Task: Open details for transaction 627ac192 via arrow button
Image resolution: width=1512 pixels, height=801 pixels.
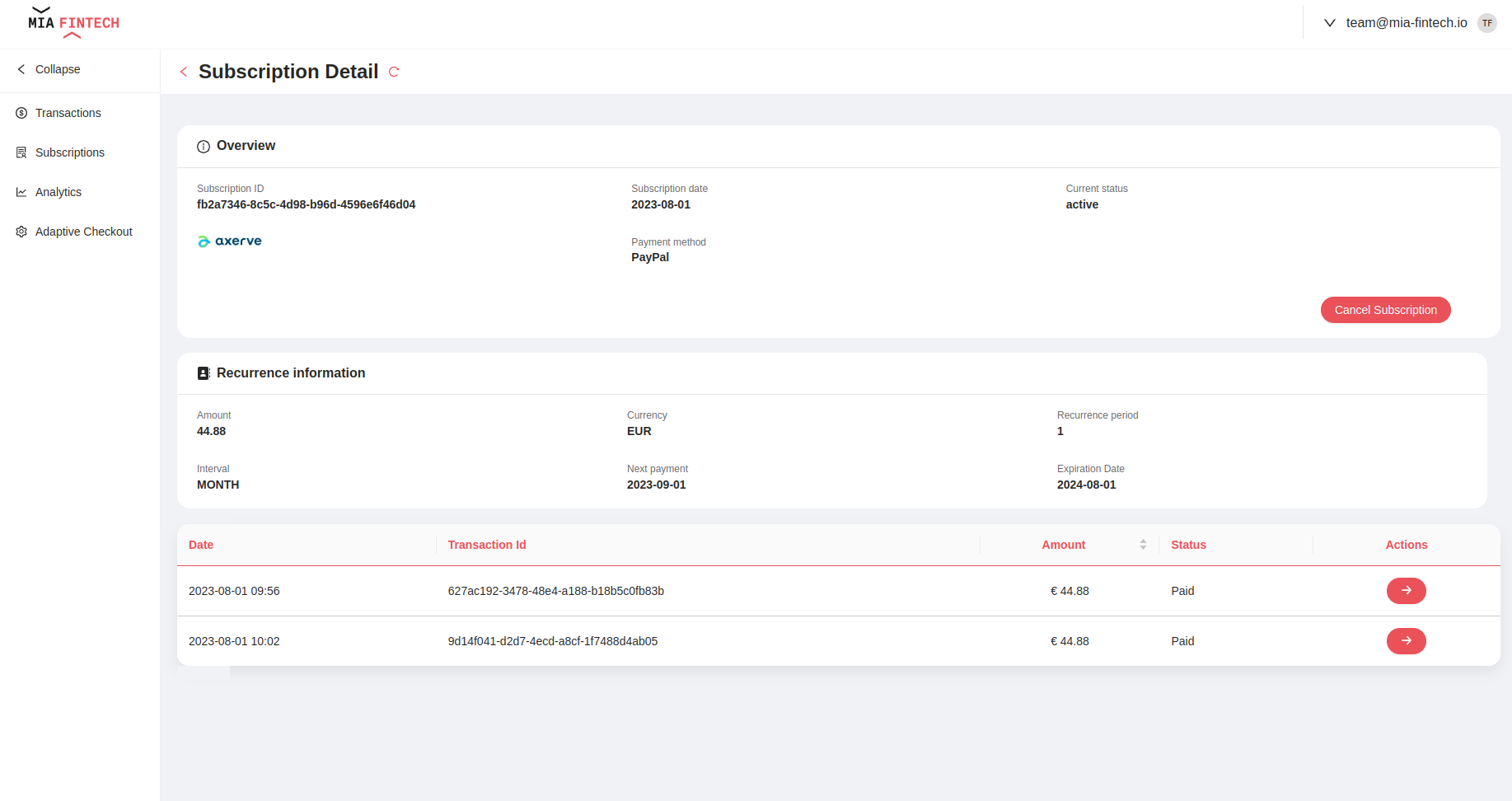Action: tap(1406, 591)
